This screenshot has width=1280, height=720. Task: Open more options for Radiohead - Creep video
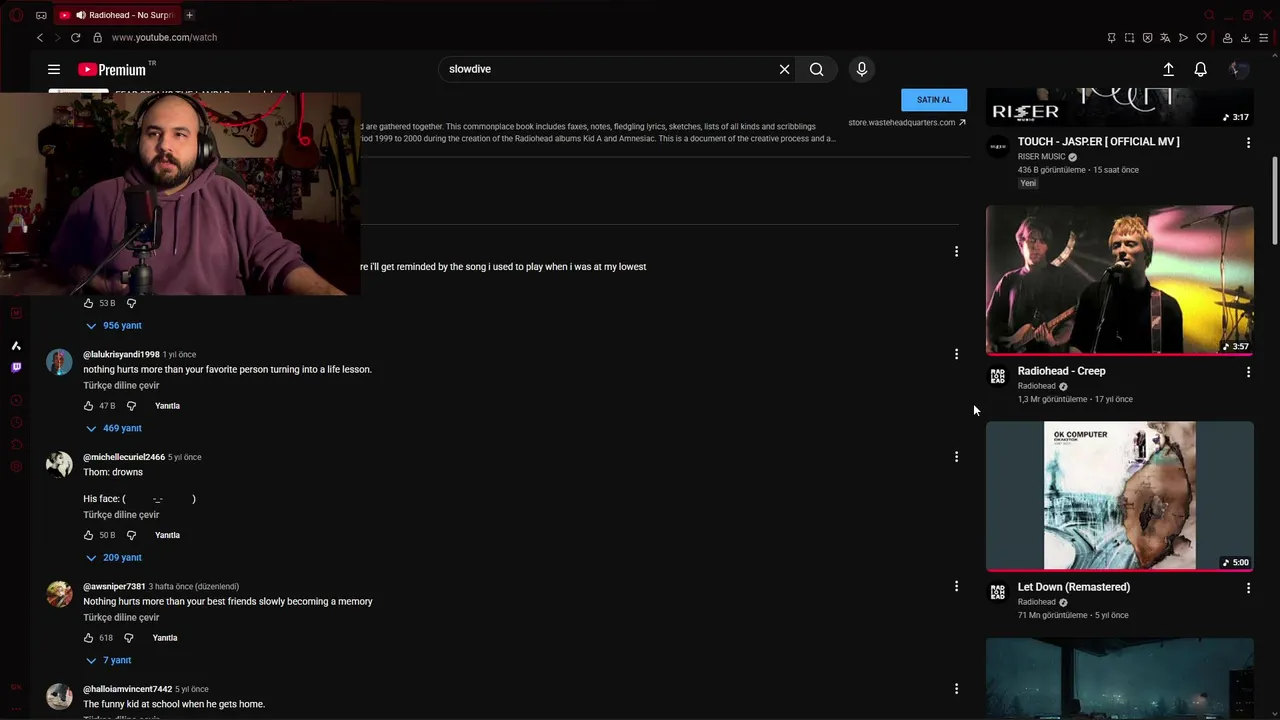1248,372
